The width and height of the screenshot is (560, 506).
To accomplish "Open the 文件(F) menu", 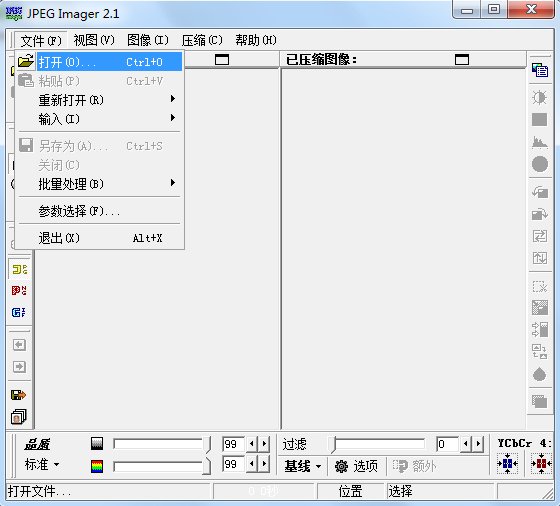I will (41, 41).
